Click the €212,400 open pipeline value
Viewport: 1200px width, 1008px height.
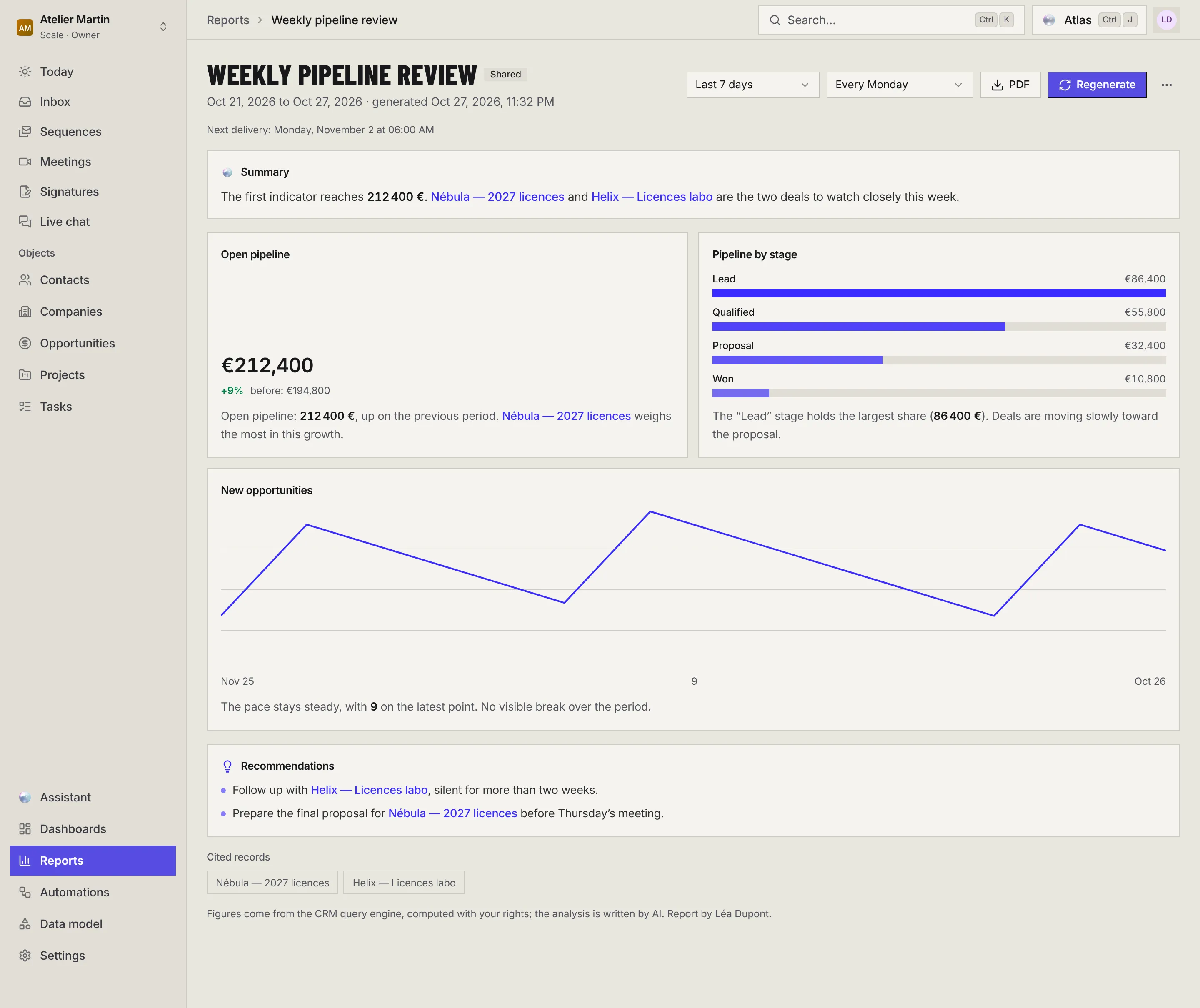coord(267,365)
